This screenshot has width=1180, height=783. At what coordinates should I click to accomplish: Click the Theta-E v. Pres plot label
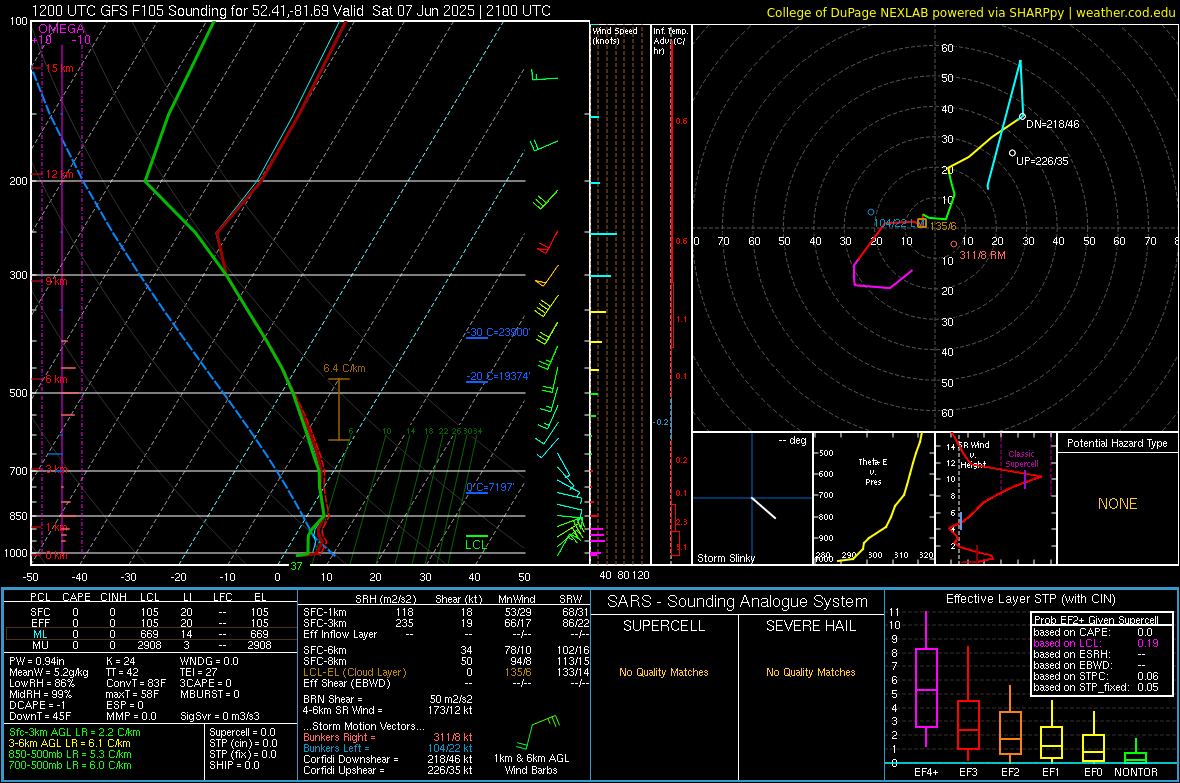coord(872,472)
